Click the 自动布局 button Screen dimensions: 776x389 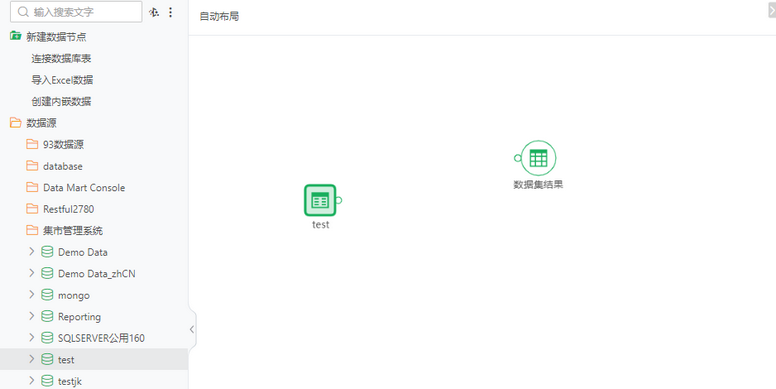tap(219, 16)
